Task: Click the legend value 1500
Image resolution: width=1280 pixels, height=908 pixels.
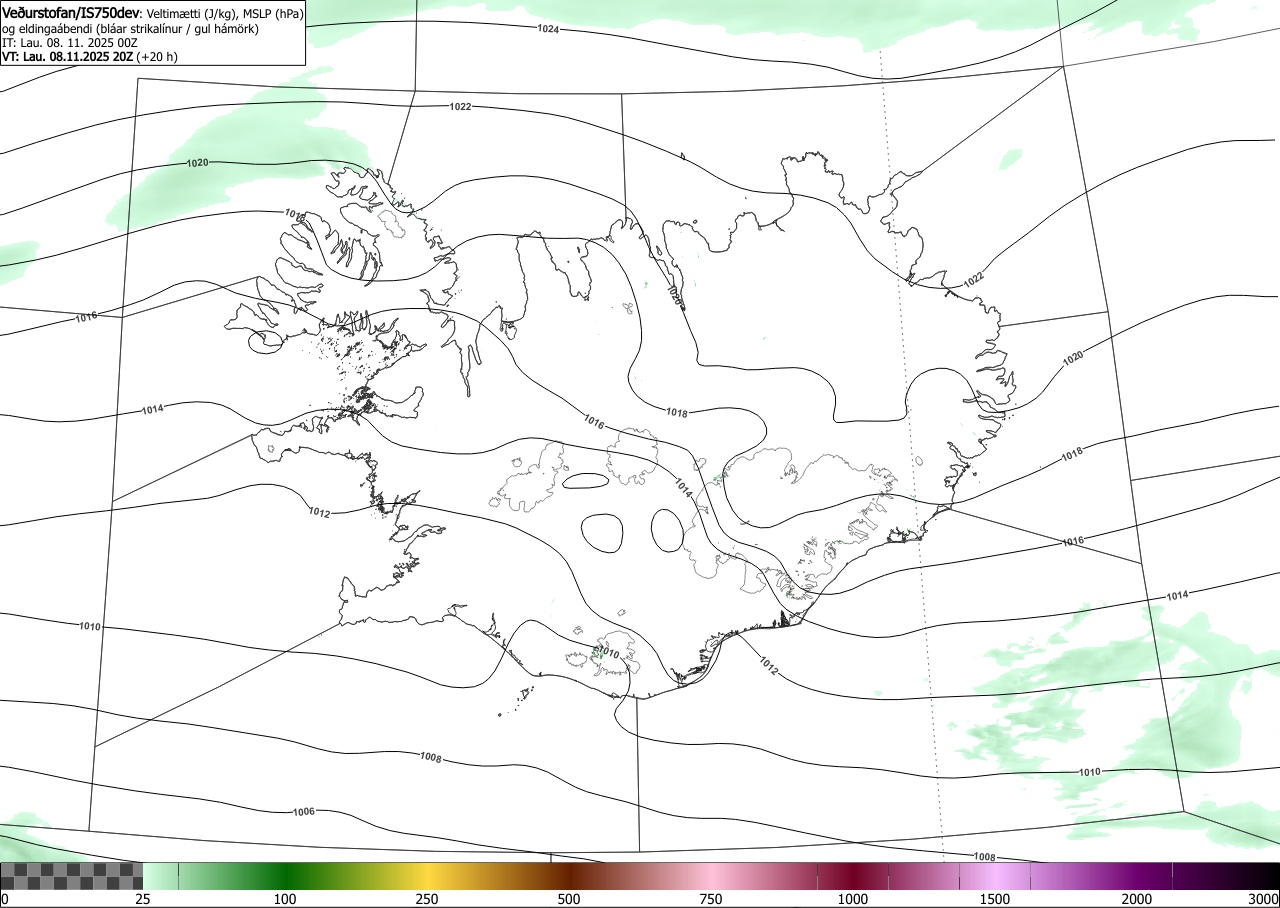Action: coord(995,899)
